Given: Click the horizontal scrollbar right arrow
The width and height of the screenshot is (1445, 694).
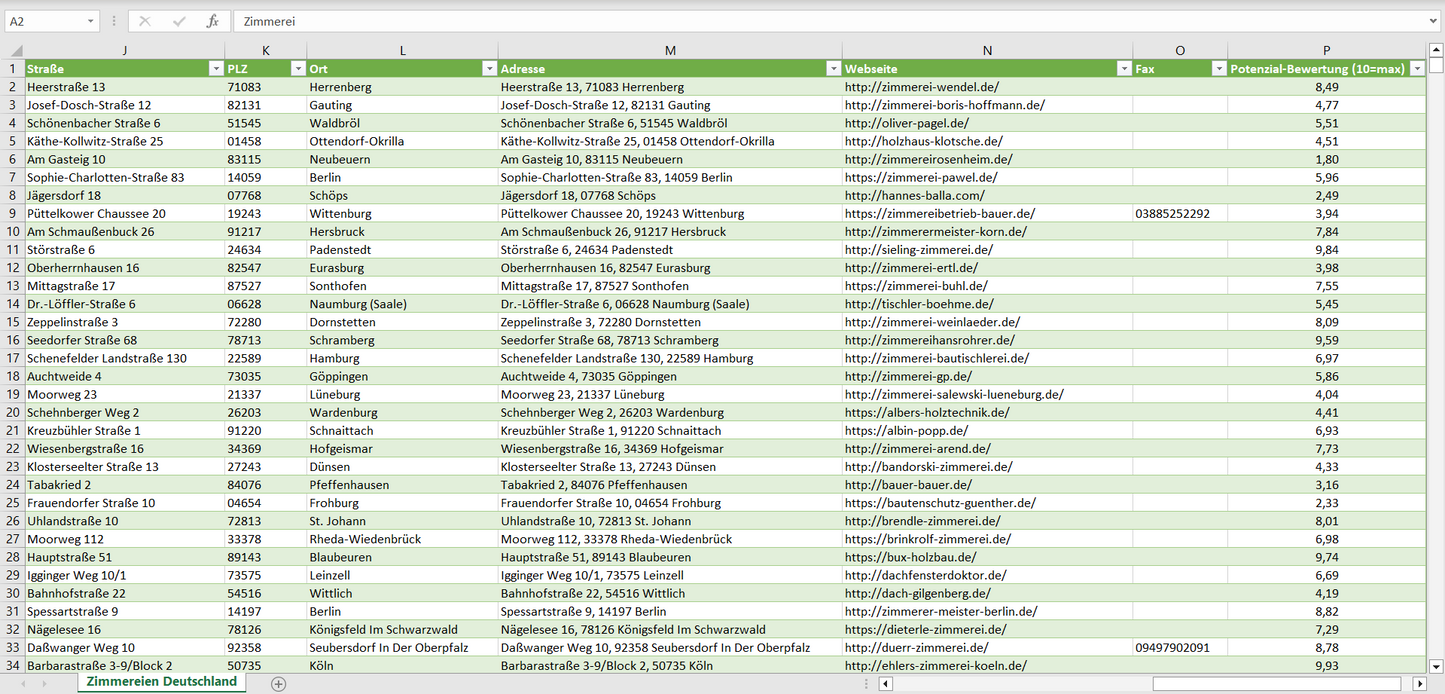Looking at the screenshot, I should (1419, 684).
